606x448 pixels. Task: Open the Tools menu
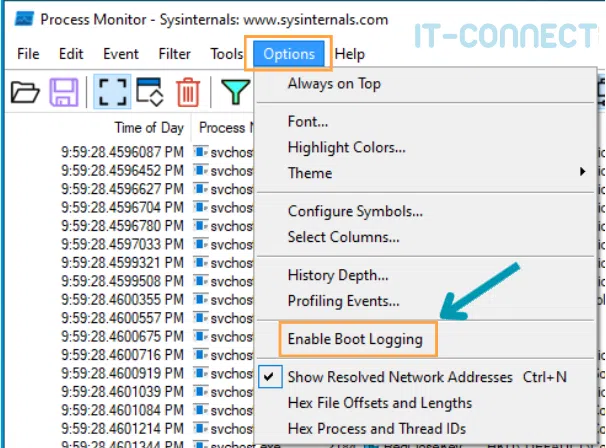tap(226, 54)
